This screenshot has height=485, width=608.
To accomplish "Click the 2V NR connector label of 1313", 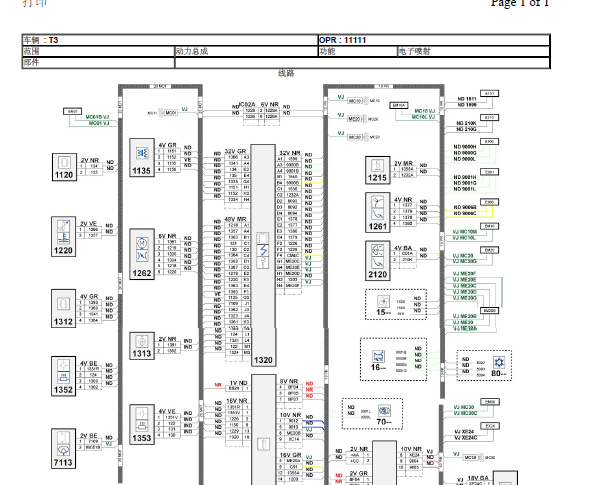I will pos(168,338).
